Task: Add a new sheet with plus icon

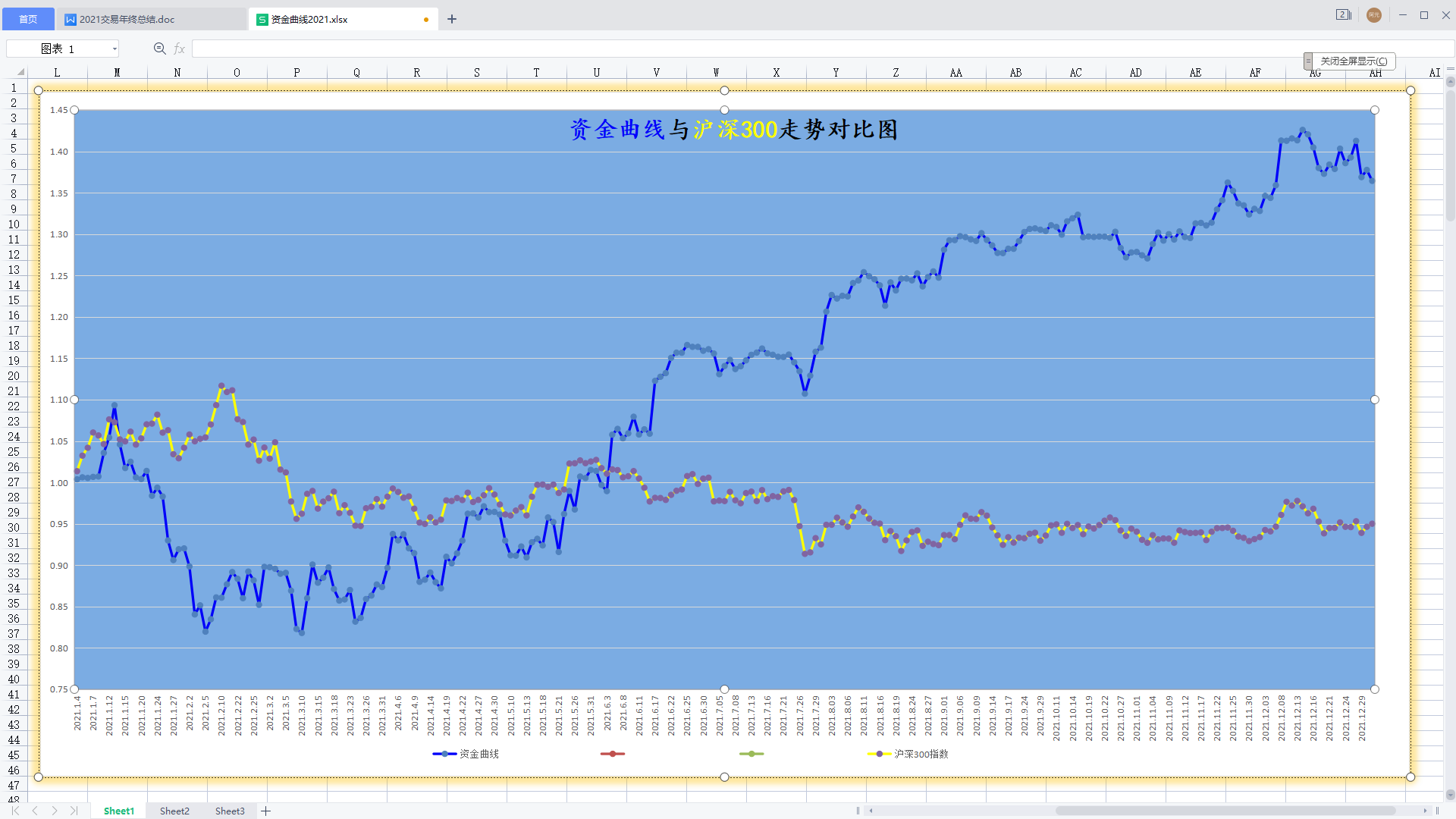Action: point(266,811)
